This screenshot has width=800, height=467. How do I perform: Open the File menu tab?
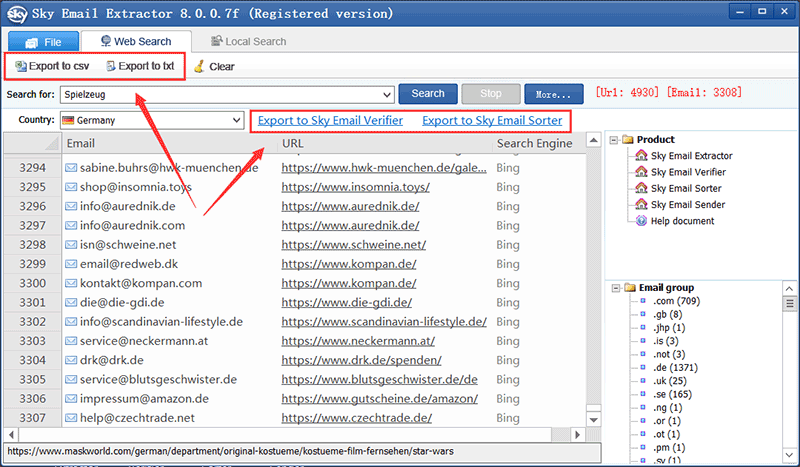tap(43, 42)
